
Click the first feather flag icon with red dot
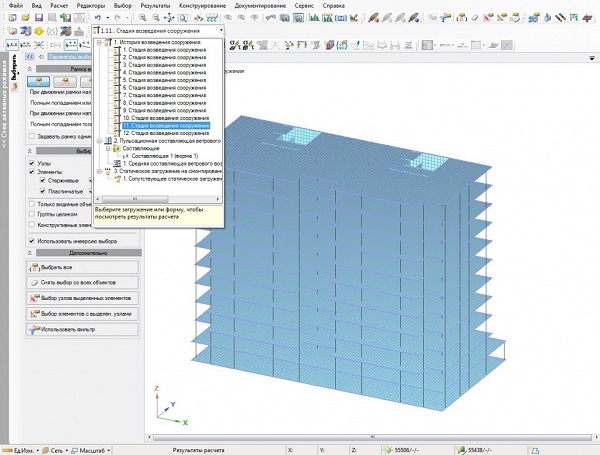pos(373,18)
